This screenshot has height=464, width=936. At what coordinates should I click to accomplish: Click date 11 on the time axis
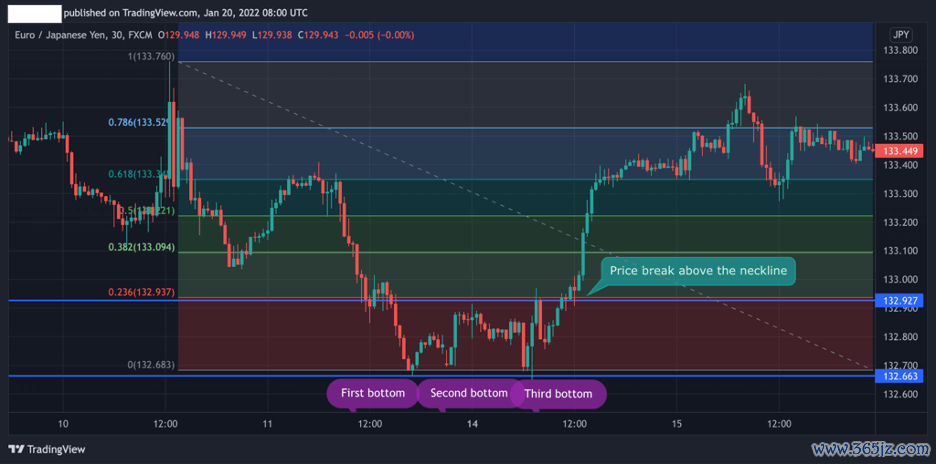point(267,425)
